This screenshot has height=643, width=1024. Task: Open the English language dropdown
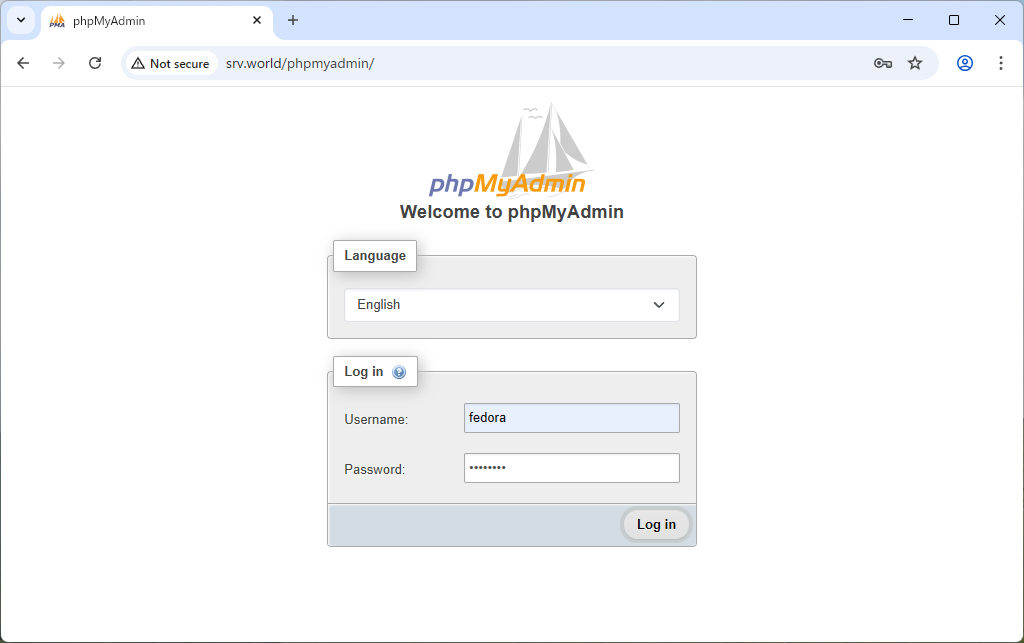coord(511,305)
